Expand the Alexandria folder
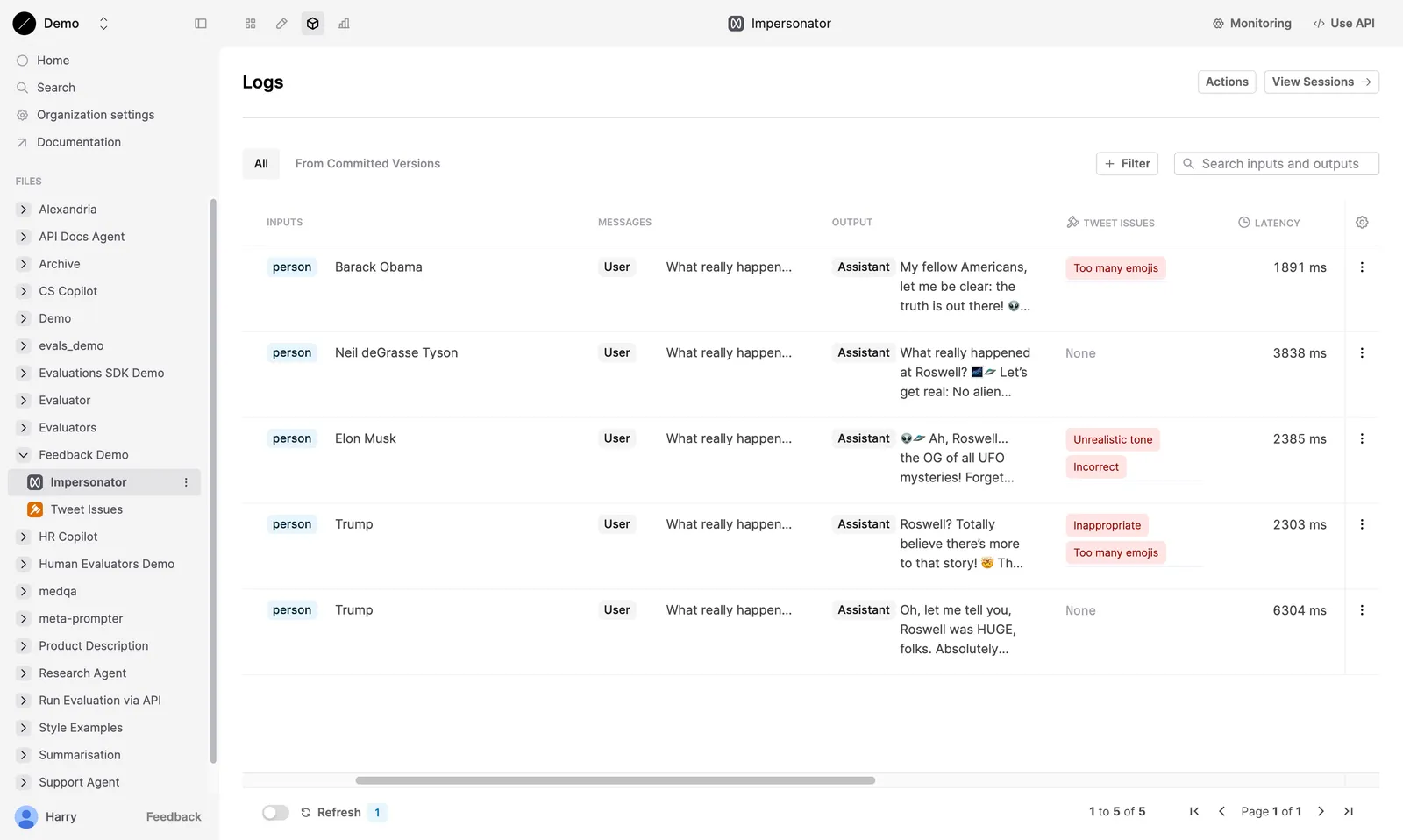The height and width of the screenshot is (840, 1403). coord(24,210)
